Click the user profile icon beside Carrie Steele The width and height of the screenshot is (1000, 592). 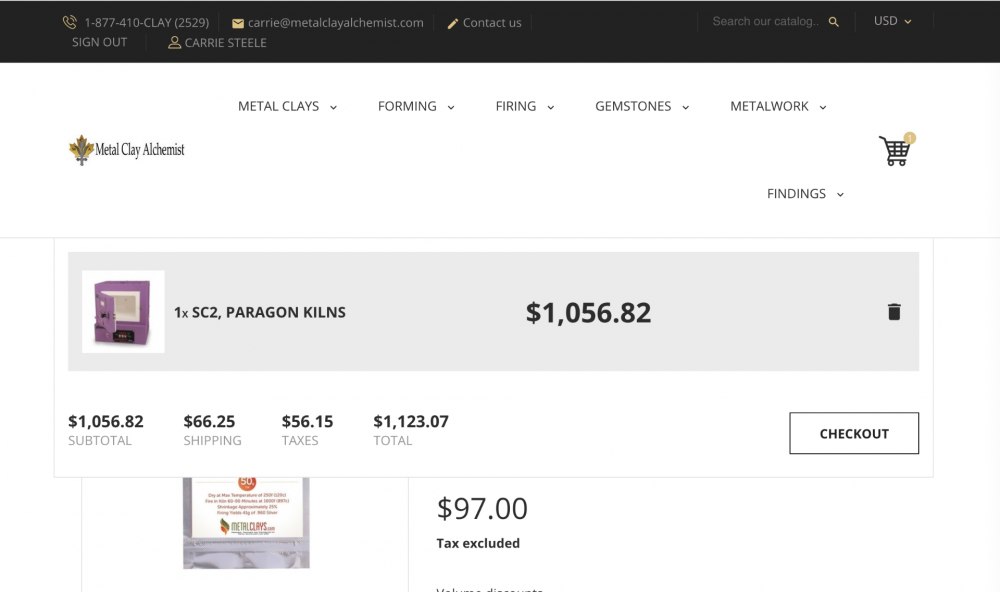pyautogui.click(x=174, y=43)
